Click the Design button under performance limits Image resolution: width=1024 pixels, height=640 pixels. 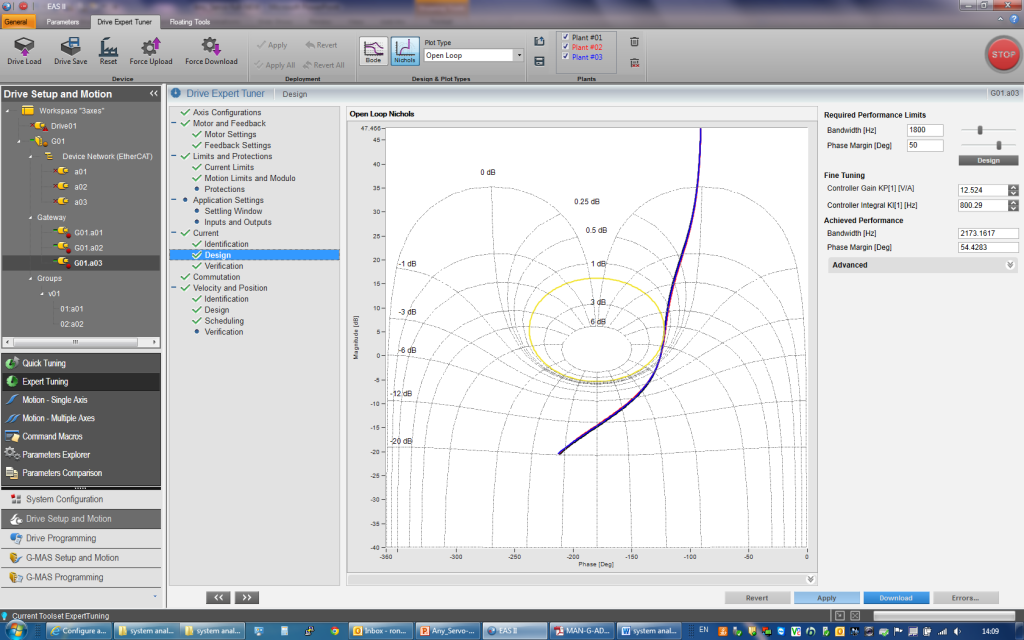click(x=987, y=160)
